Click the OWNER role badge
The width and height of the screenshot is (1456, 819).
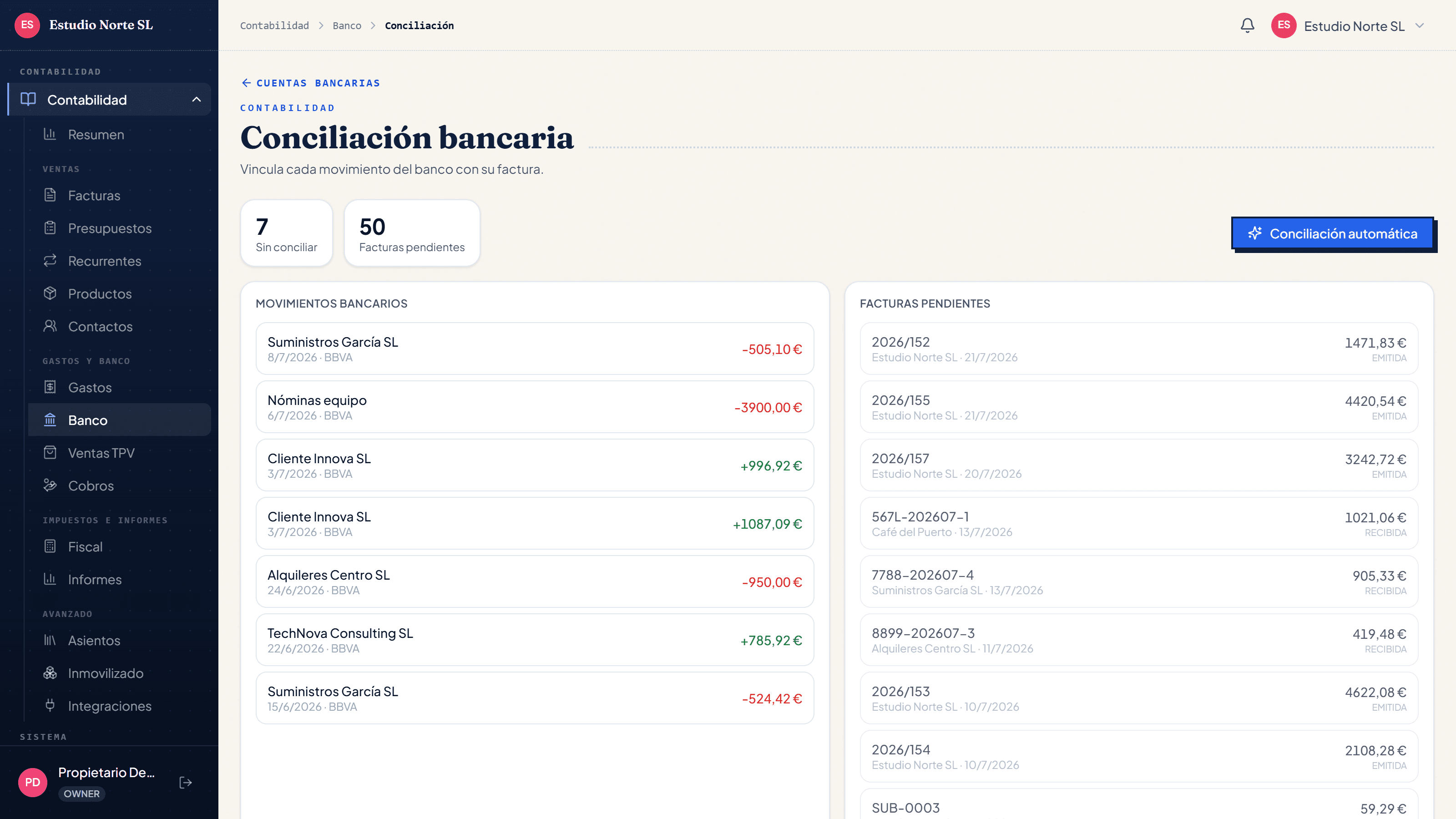(81, 794)
